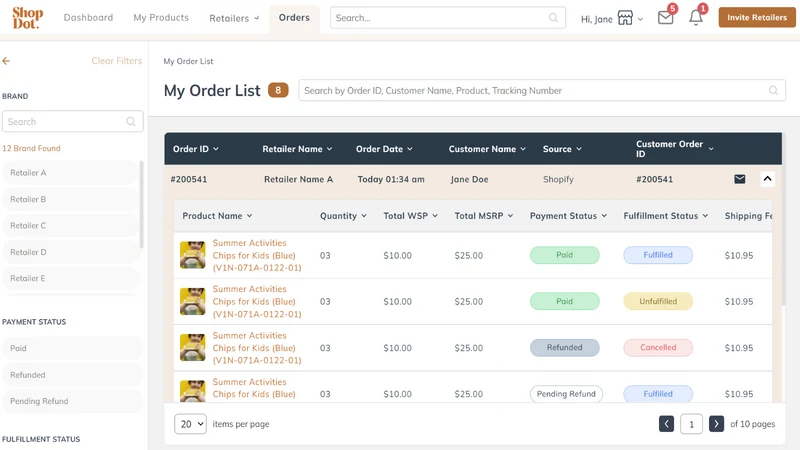Screen dimensions: 800x450
Task: Click the Clear Filters link
Action: coord(117,61)
